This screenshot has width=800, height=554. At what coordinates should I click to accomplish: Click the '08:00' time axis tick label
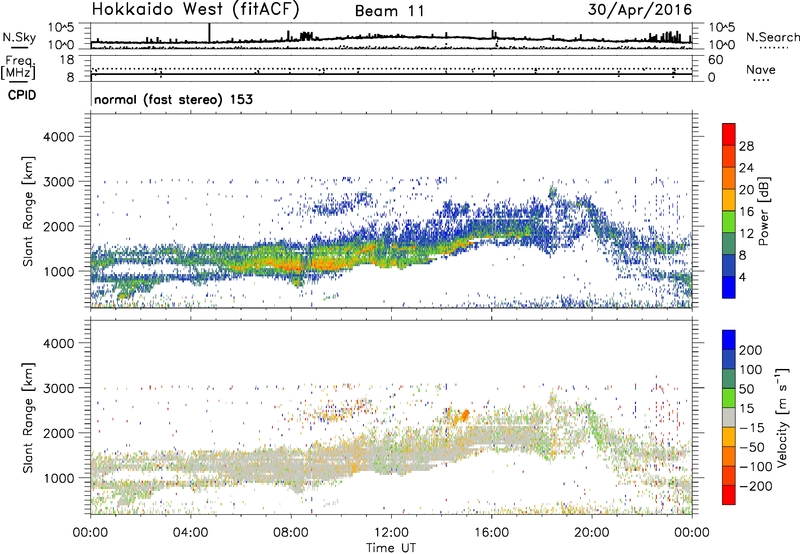291,533
